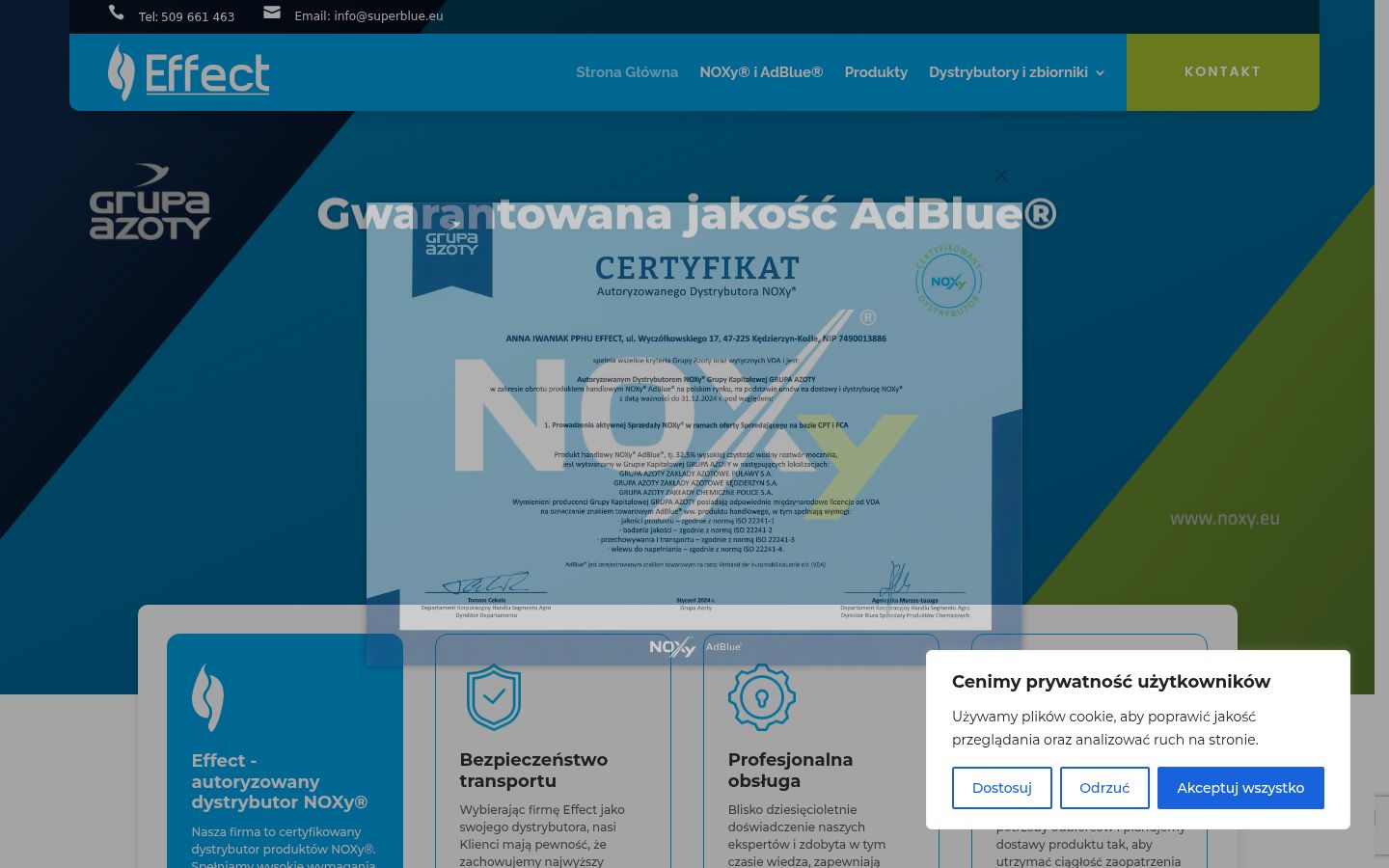Click the Bezpieczeństwo transportu card heading

533,770
